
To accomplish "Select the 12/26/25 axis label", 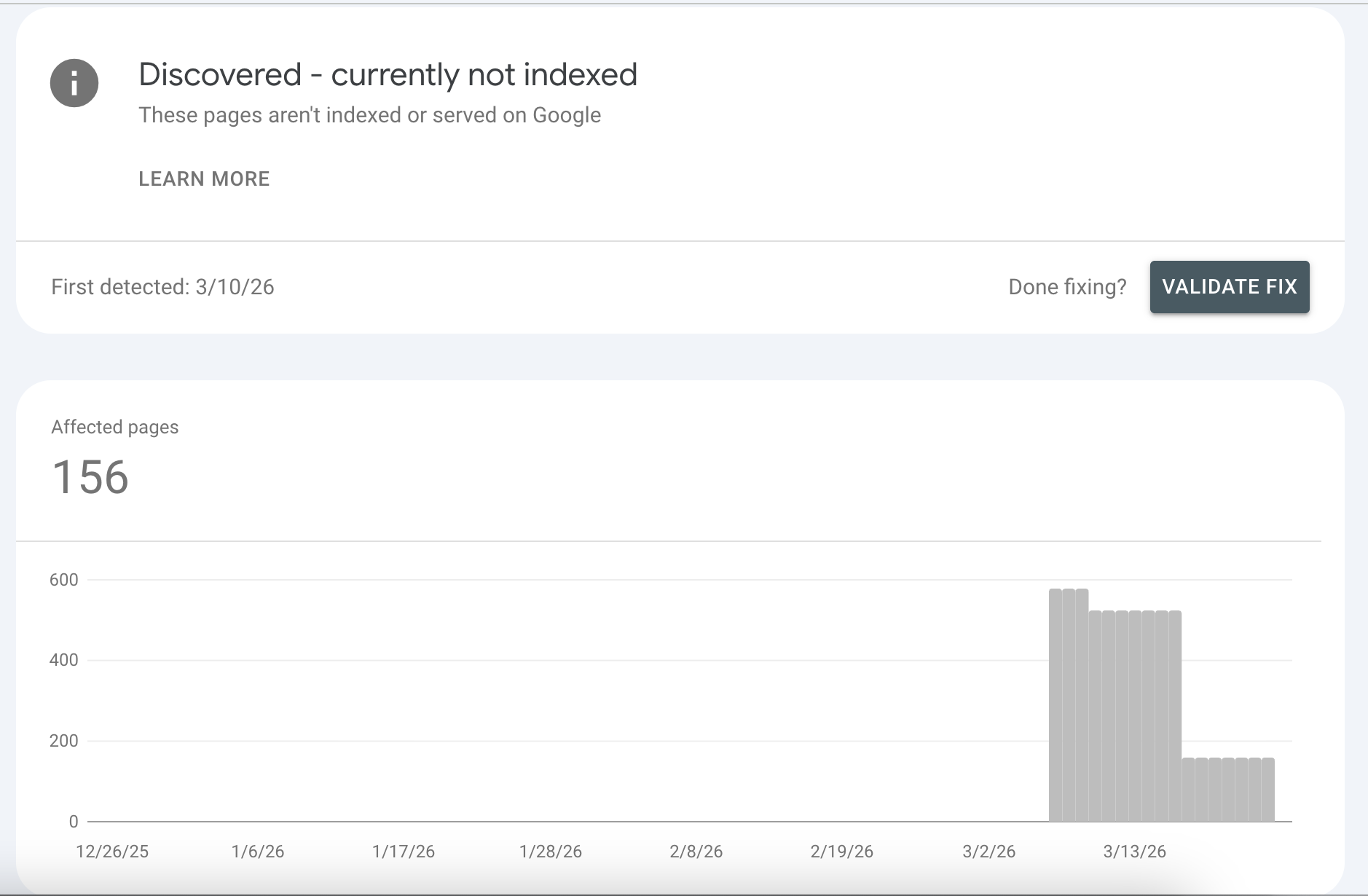I will point(113,851).
